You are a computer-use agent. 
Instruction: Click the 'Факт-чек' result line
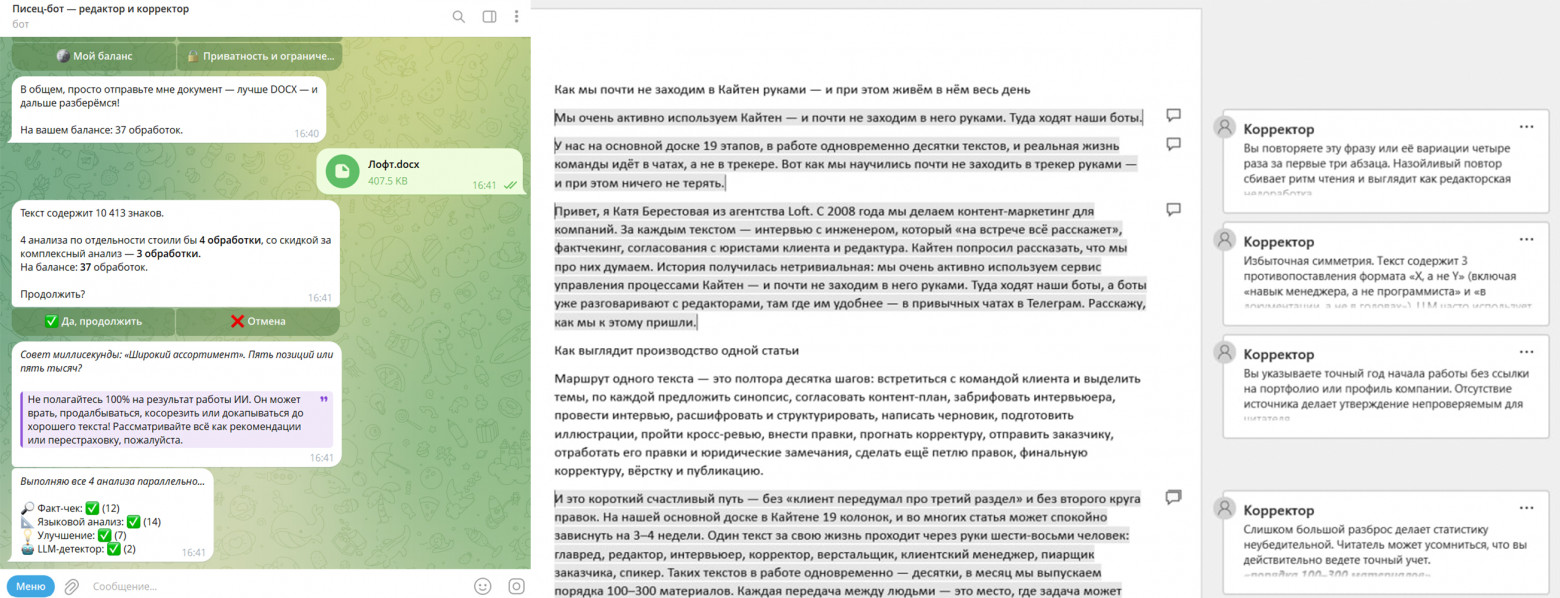[x=70, y=508]
